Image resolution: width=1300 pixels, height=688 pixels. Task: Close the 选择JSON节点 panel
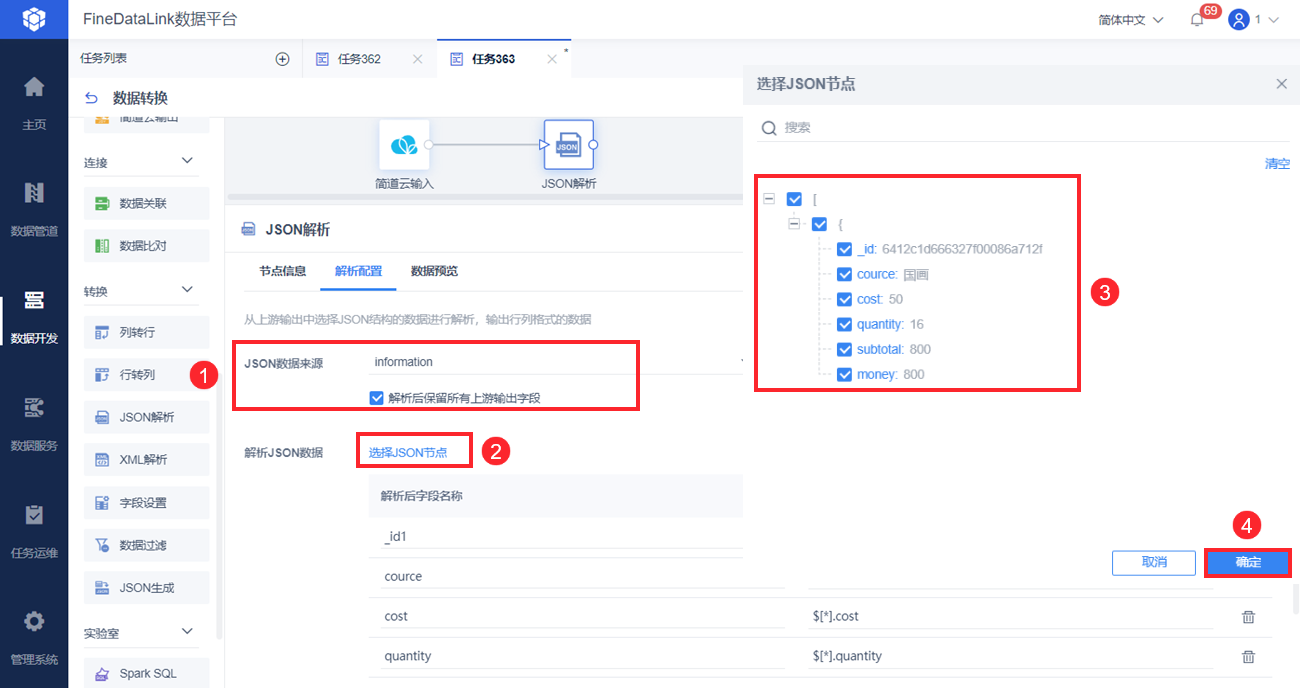tap(1281, 84)
